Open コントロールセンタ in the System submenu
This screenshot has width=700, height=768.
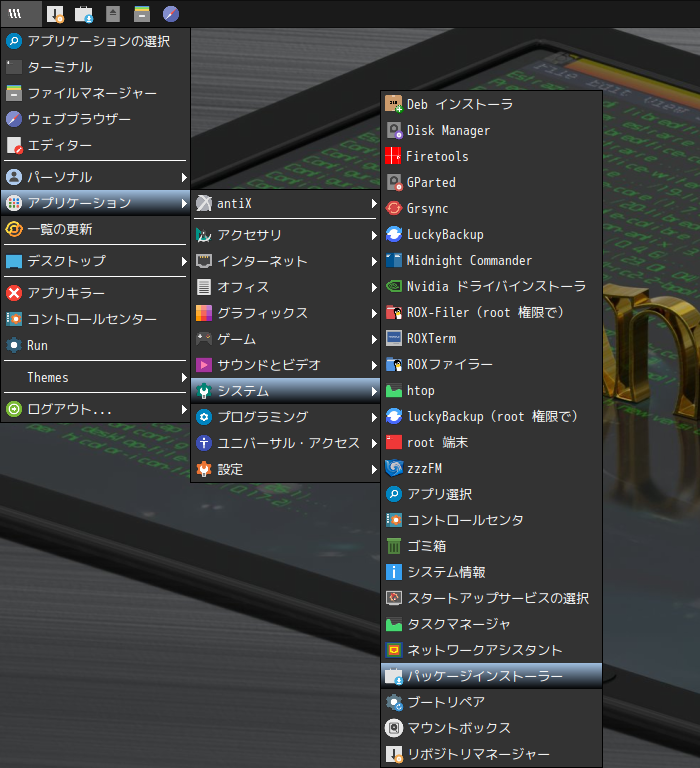click(491, 520)
